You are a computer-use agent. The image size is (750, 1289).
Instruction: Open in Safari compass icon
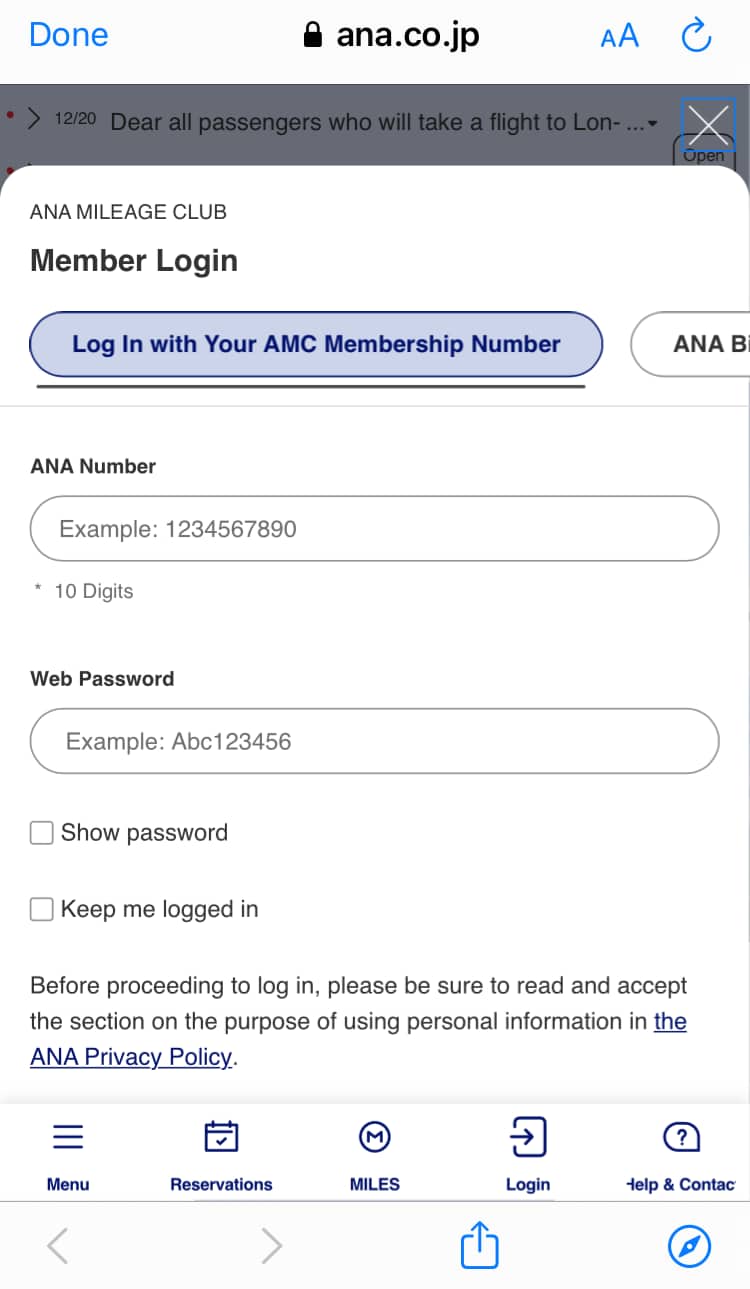[688, 1246]
